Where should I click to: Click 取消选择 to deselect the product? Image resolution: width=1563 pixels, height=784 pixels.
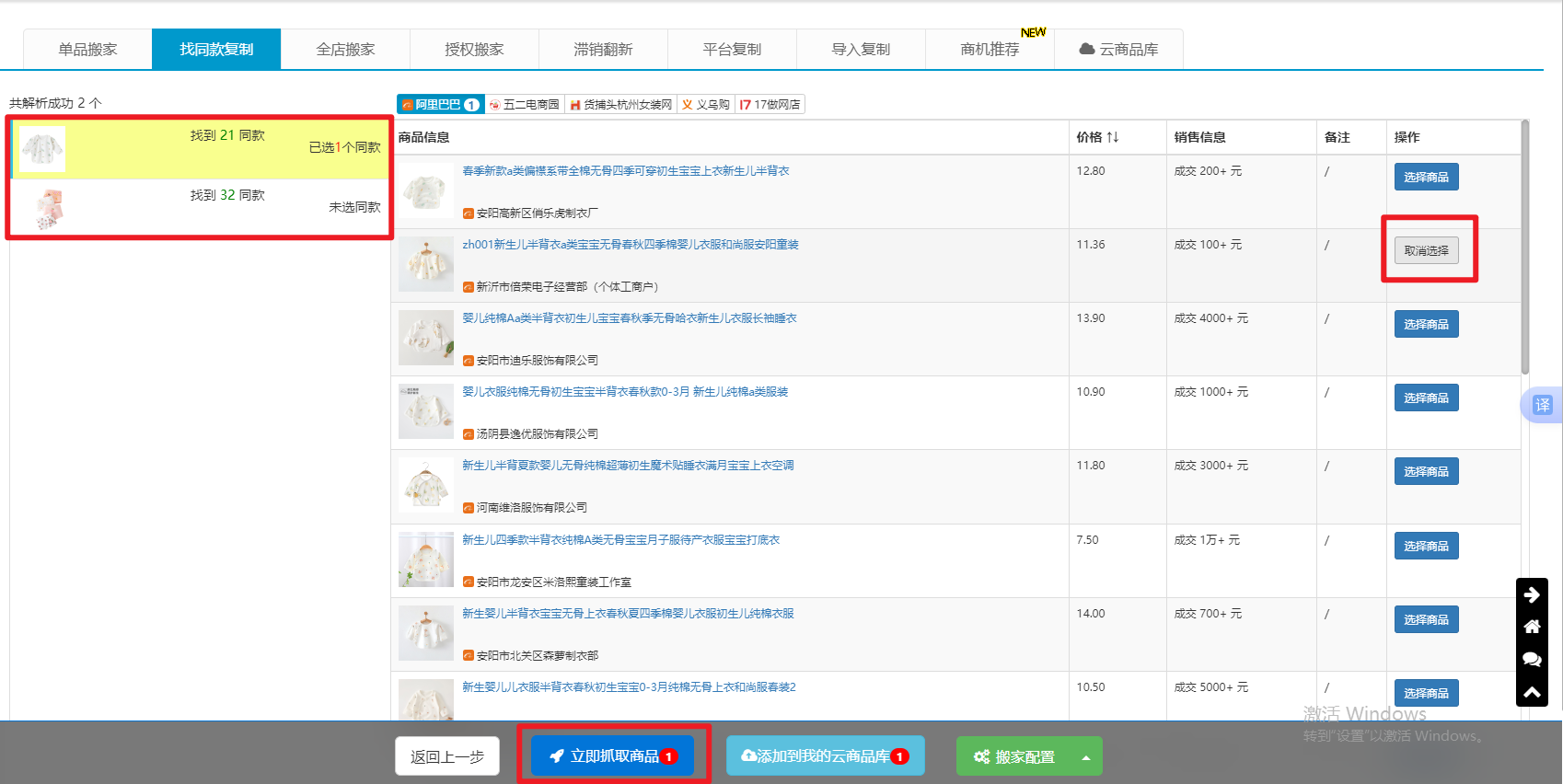pos(1426,250)
